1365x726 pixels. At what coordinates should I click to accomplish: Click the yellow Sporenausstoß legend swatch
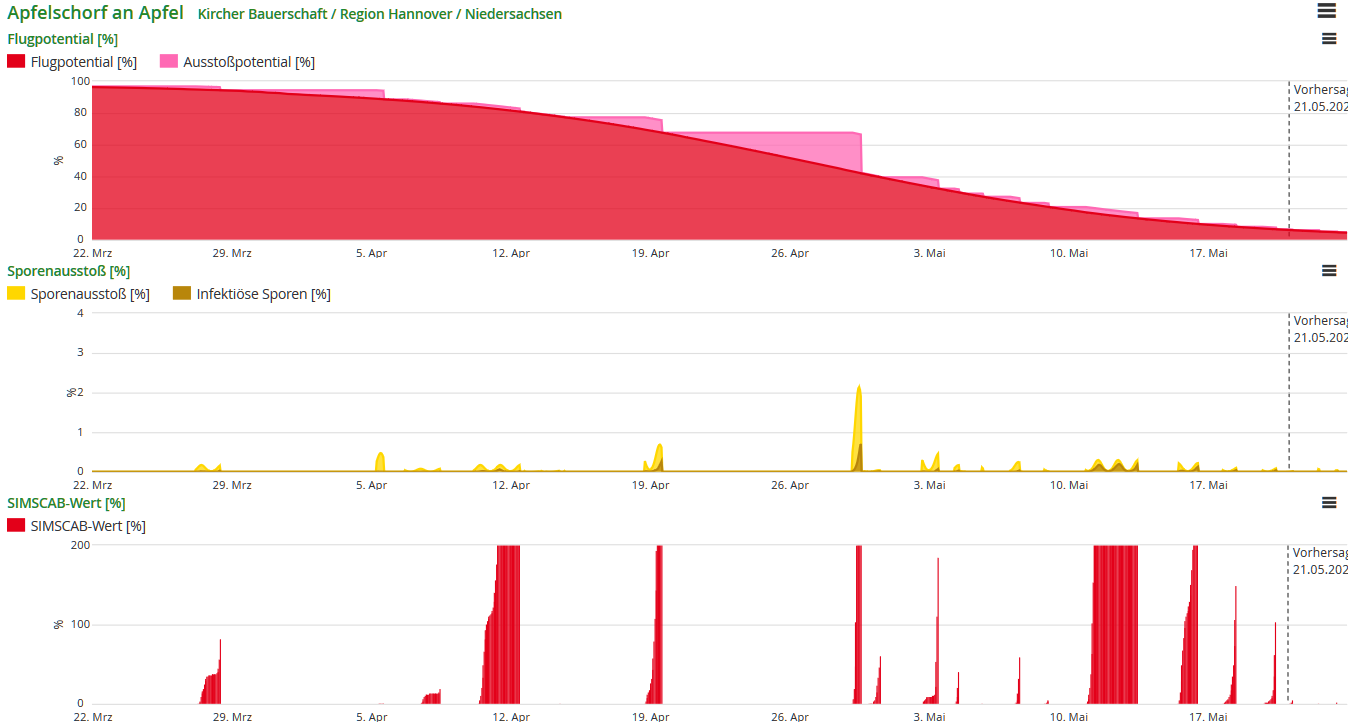pos(16,294)
